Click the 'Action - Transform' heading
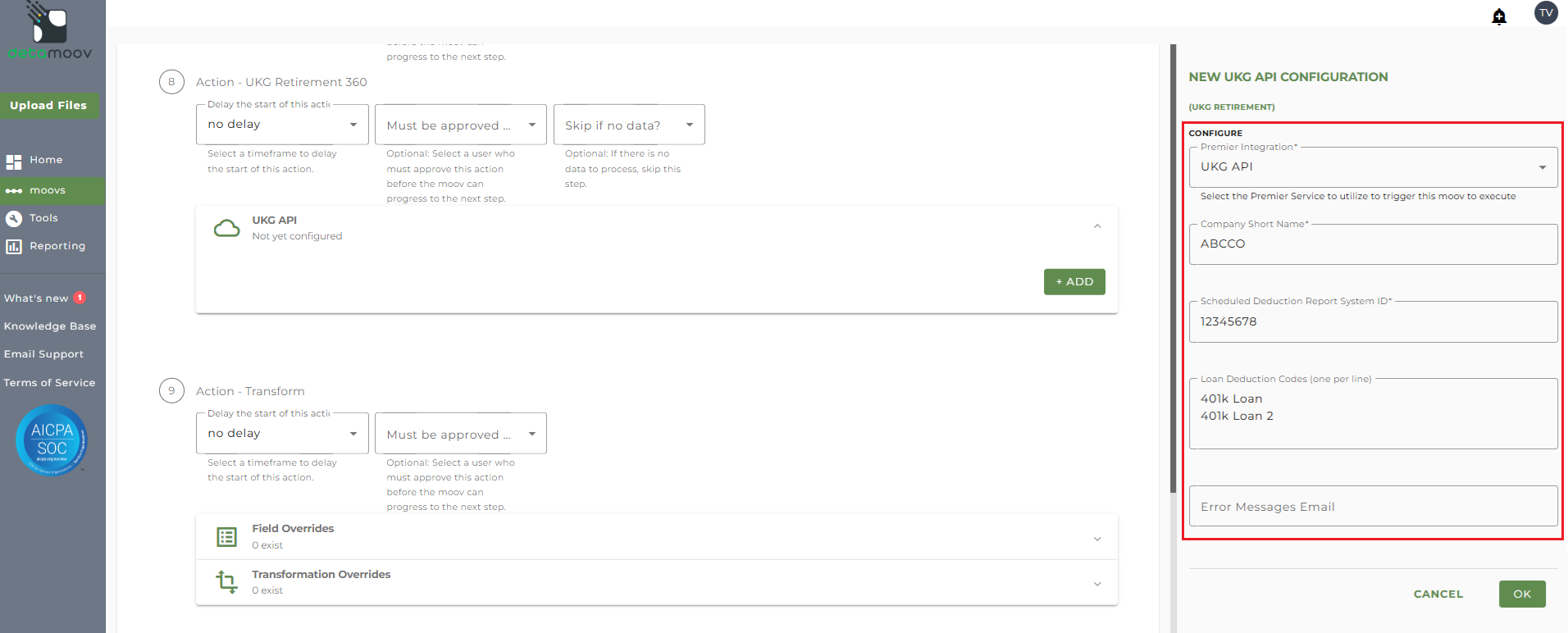 [250, 391]
